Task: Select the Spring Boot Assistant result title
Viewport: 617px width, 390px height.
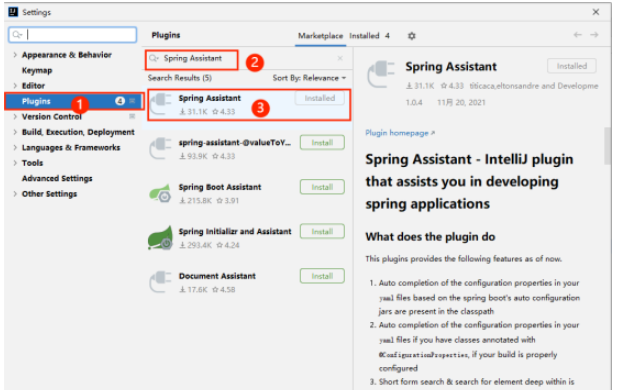Action: [220, 187]
